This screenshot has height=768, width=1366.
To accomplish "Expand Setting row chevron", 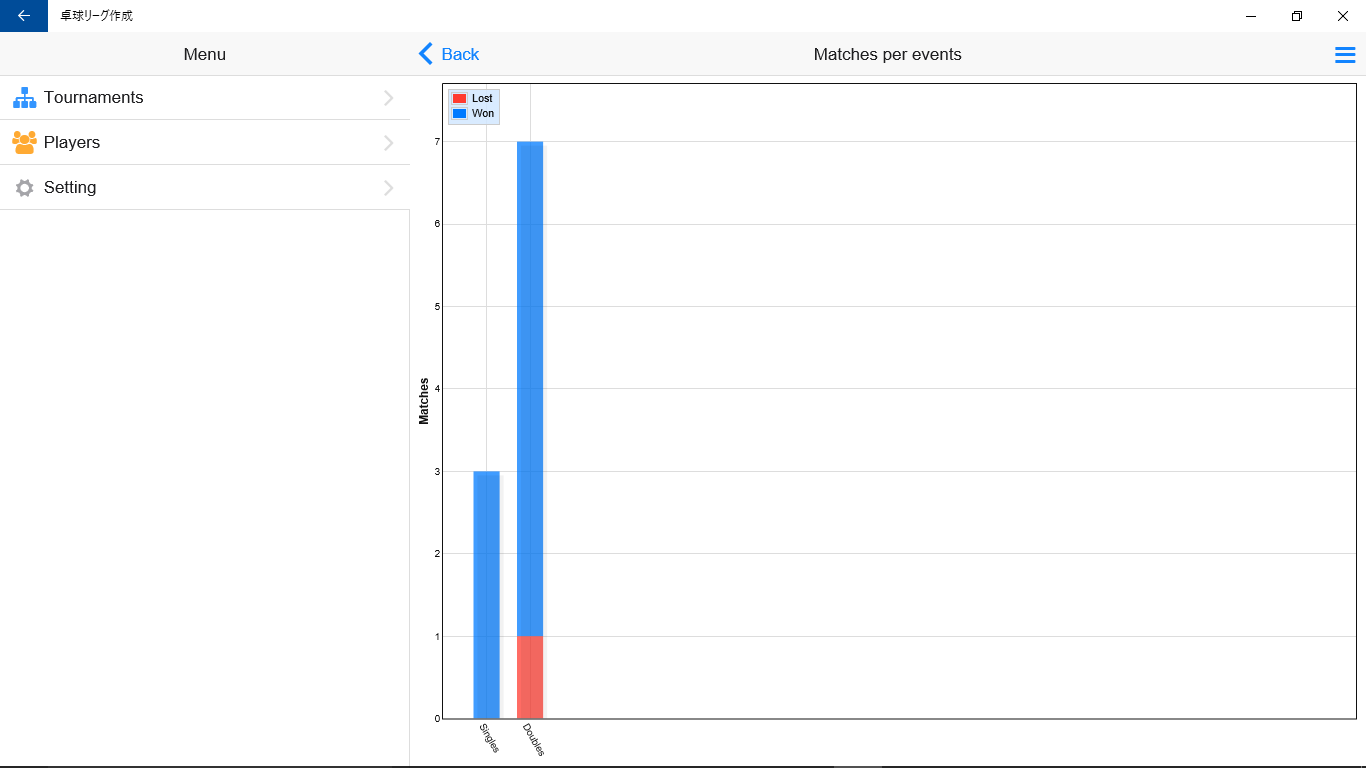I will pyautogui.click(x=389, y=188).
